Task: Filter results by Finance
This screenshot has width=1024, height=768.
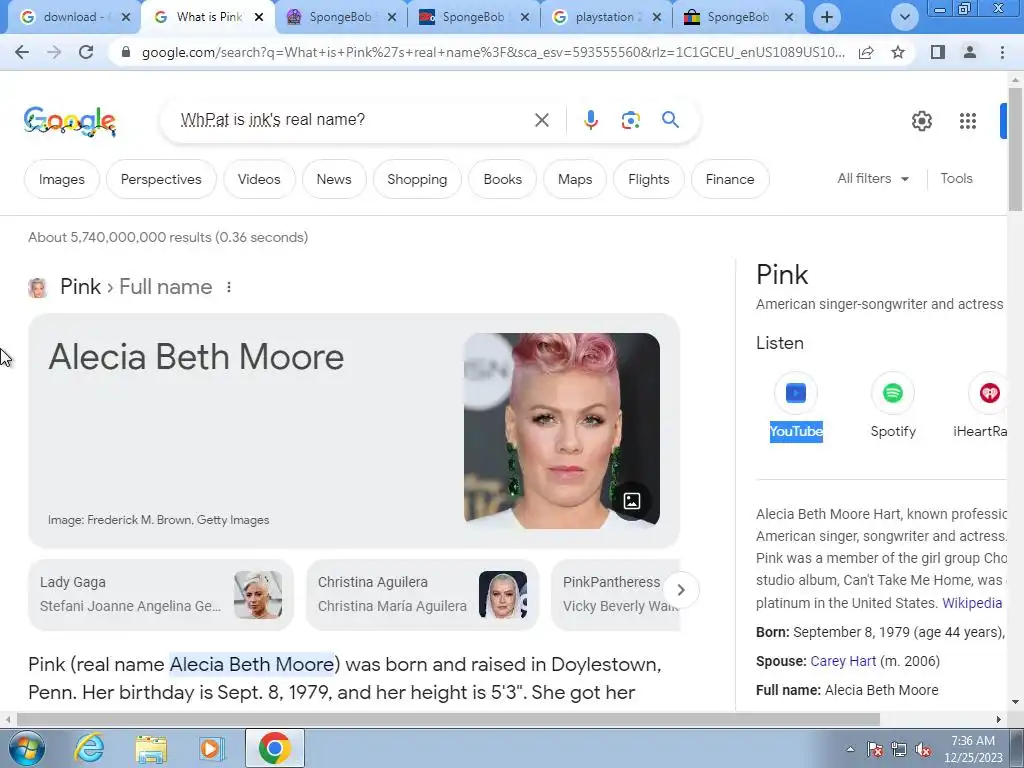Action: pyautogui.click(x=729, y=179)
